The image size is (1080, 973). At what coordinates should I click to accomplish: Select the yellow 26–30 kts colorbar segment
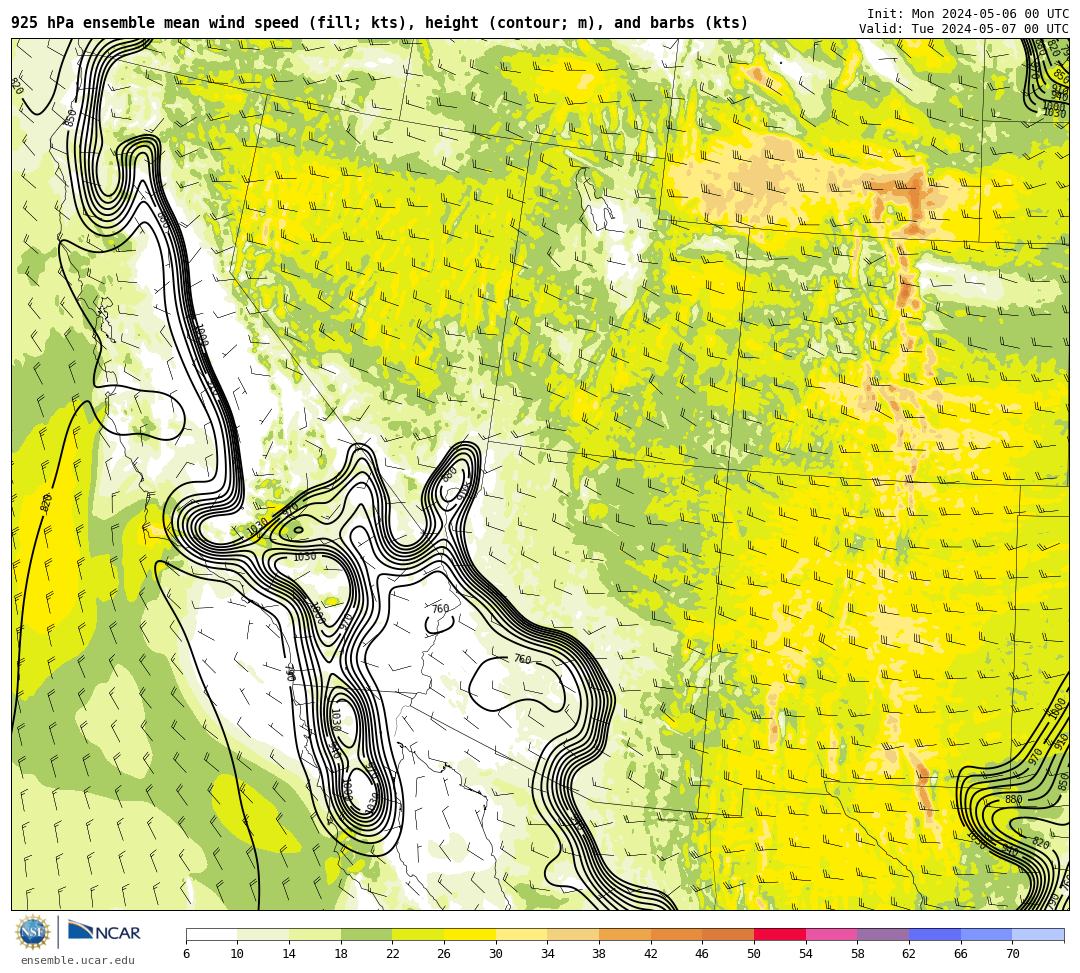coord(470,935)
